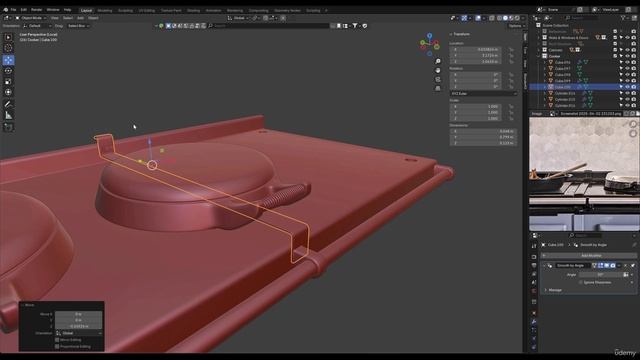Toggle camera view icon in viewport

438,80
